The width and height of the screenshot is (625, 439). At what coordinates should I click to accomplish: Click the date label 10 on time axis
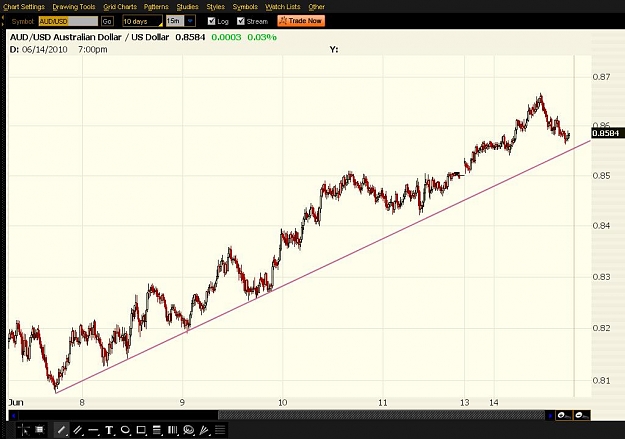pyautogui.click(x=282, y=403)
